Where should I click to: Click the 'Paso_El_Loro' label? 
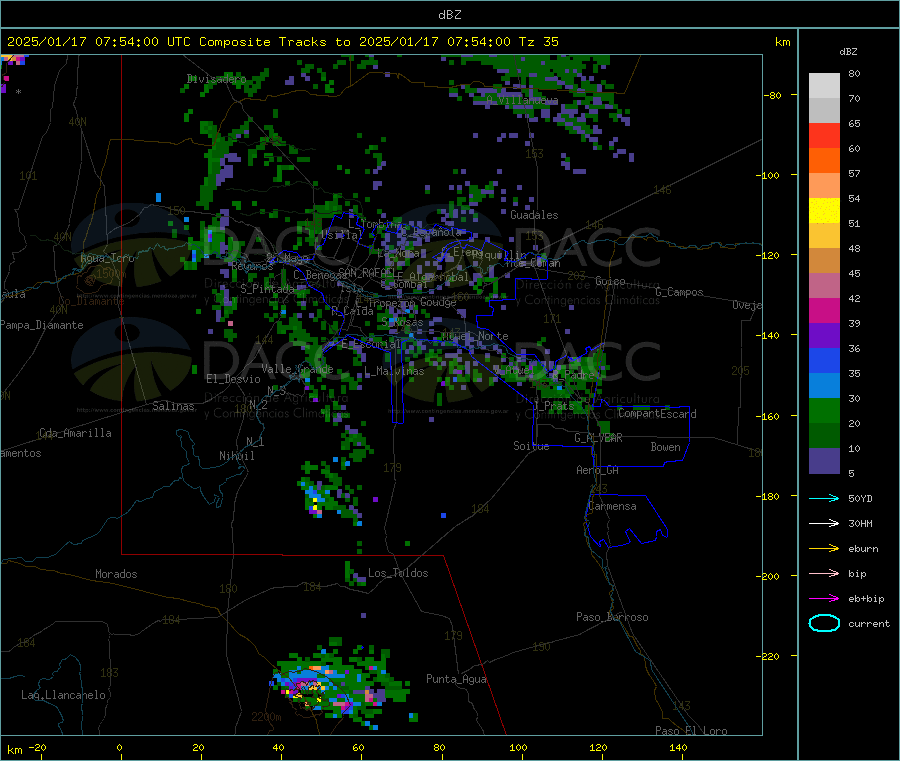(691, 731)
